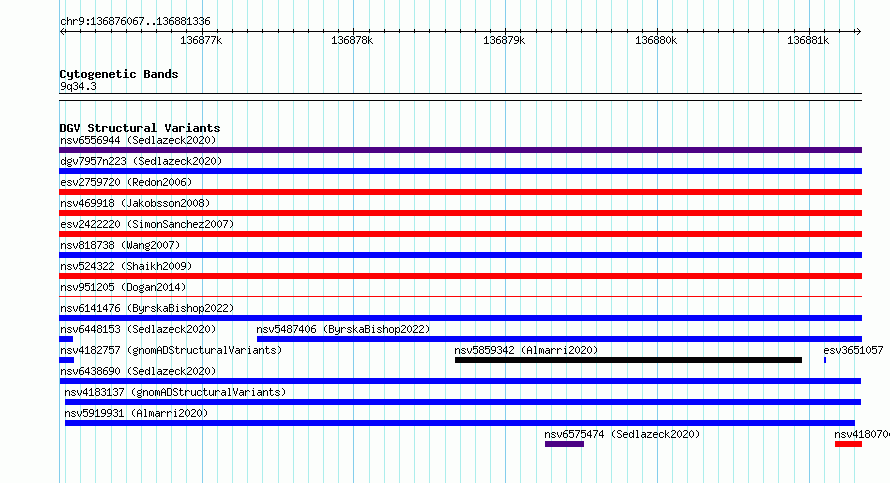This screenshot has width=890, height=483.
Task: Click the nsv6556944 (Sedlazeck2020) variant label
Action: coord(138,140)
